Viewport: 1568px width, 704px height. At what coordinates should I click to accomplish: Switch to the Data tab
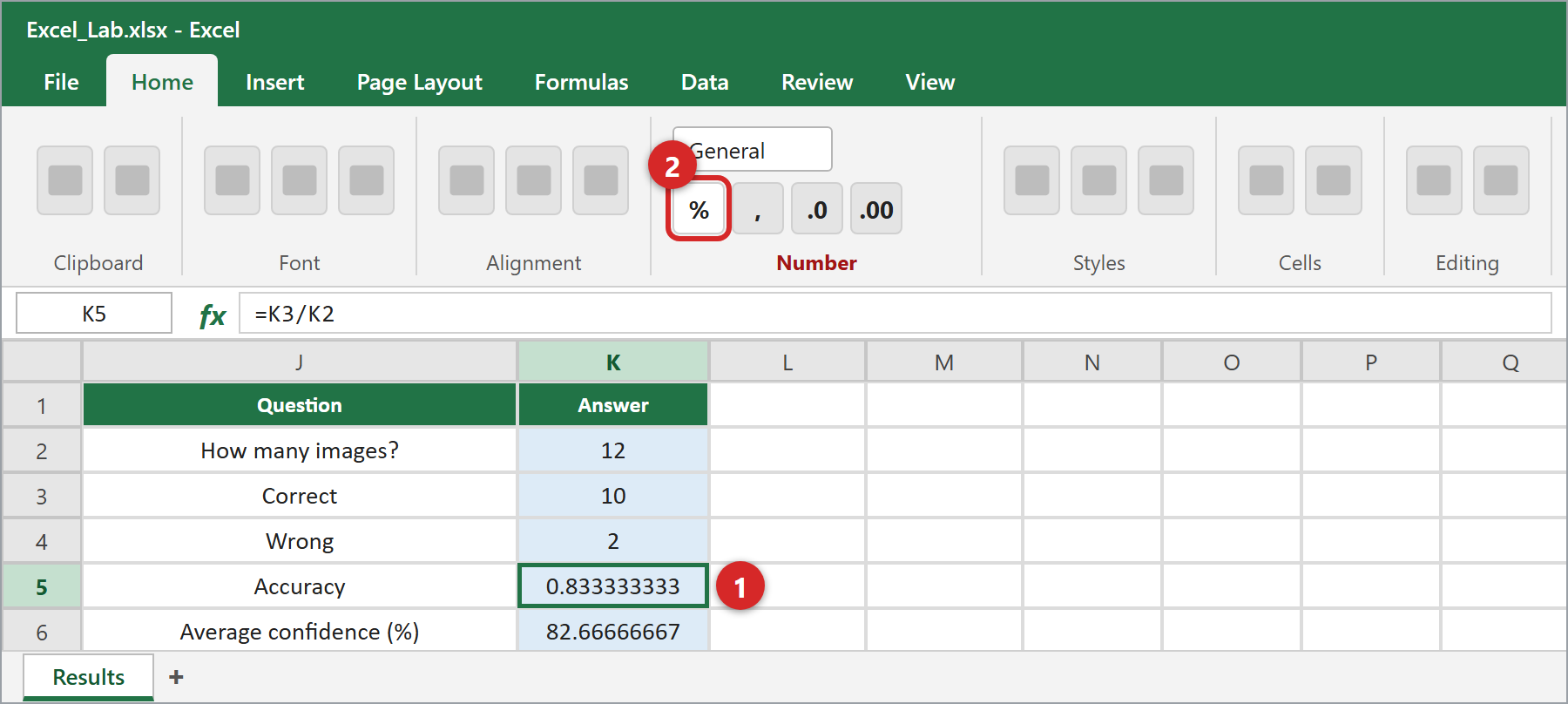[705, 82]
